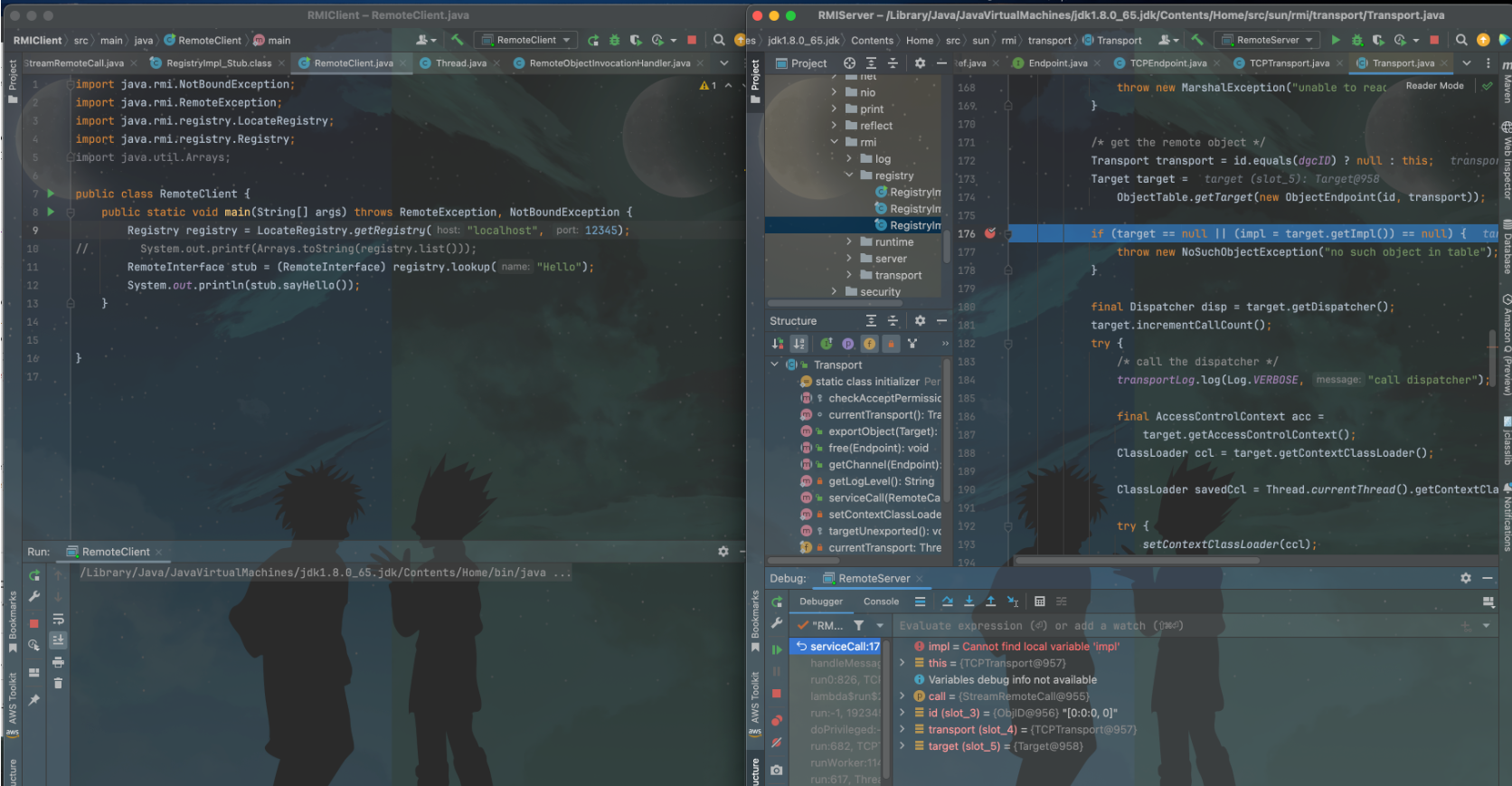Screen dimensions: 1512x786
Task: Collapse the registry folder in Project tree
Action: pyautogui.click(x=849, y=175)
